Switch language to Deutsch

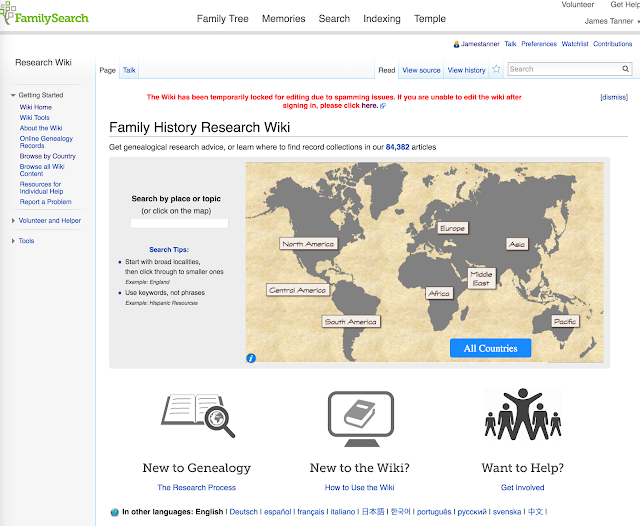click(x=244, y=512)
